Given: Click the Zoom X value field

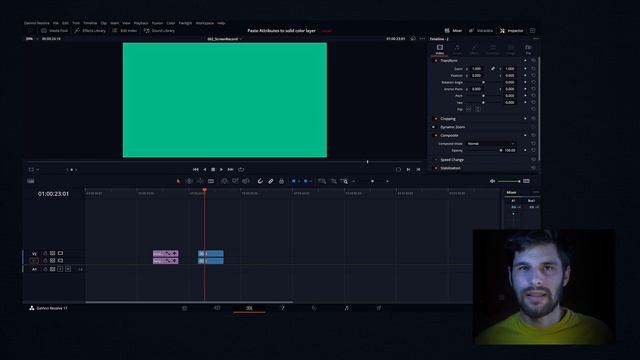Looking at the screenshot, I should coord(477,69).
